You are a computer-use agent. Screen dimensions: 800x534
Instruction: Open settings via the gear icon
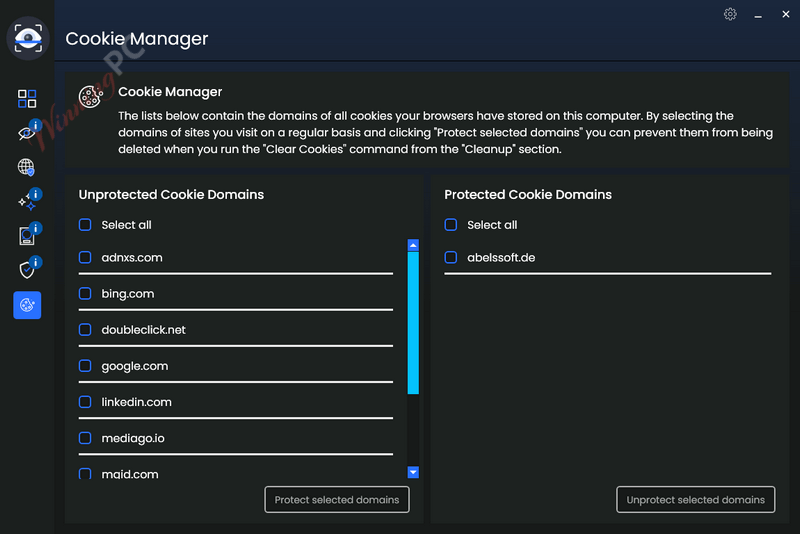(730, 14)
